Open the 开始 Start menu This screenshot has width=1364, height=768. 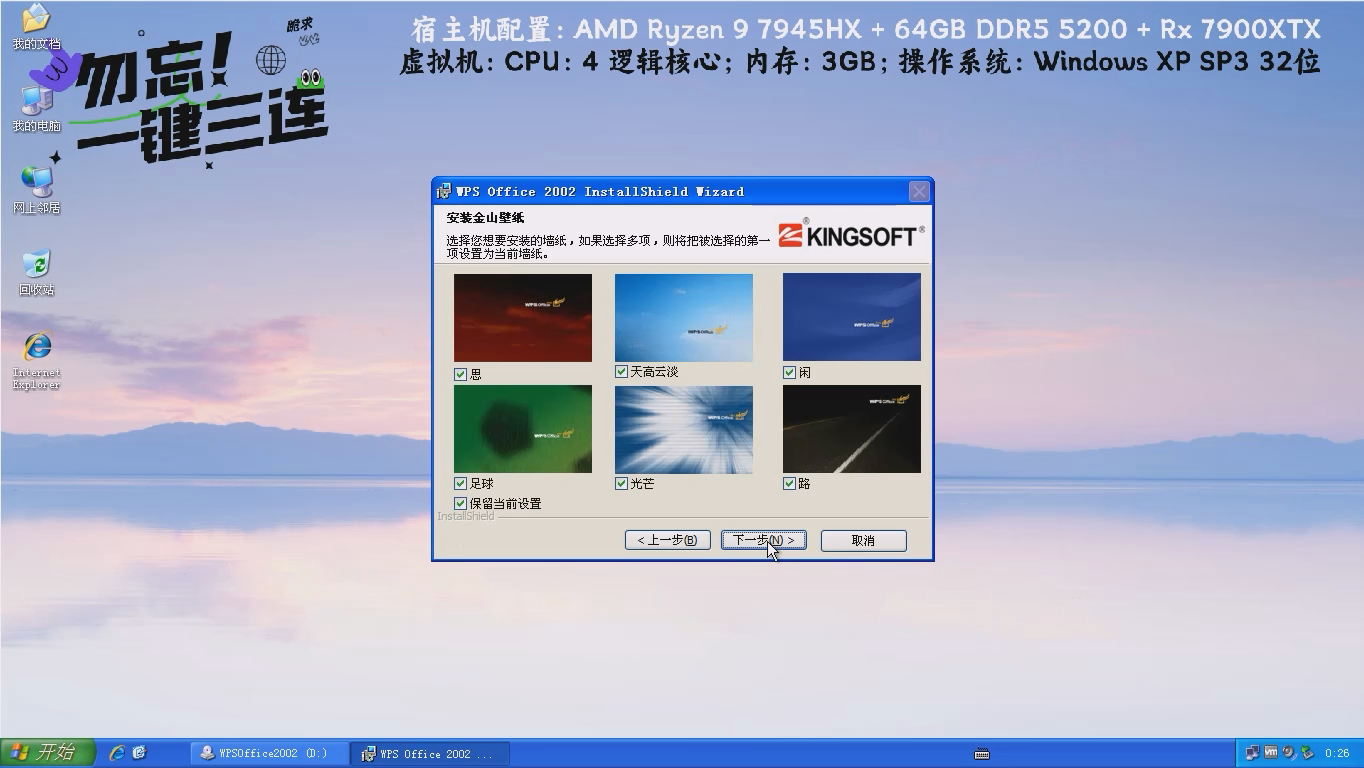[48, 753]
